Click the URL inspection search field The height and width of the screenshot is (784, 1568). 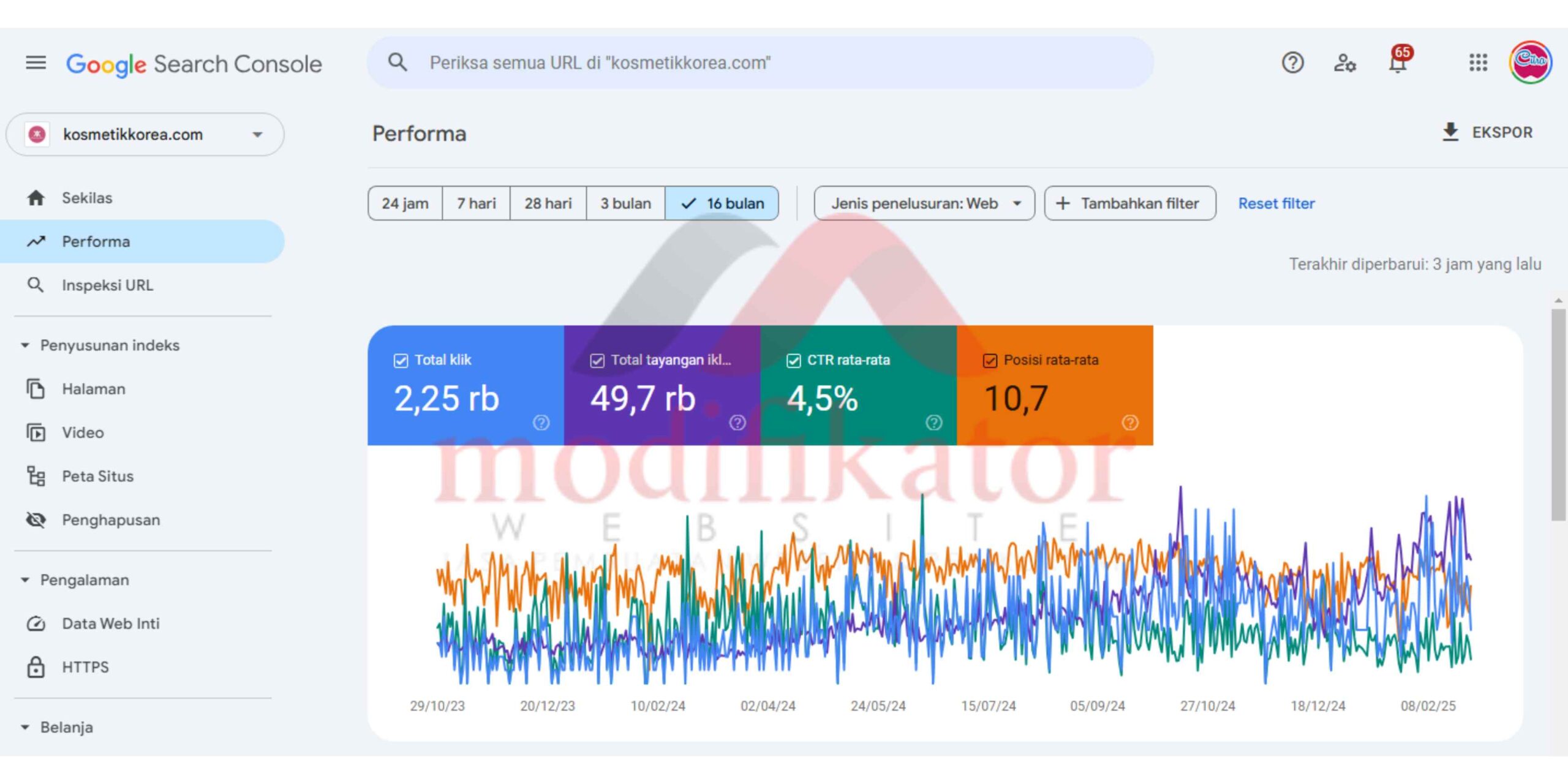760,62
